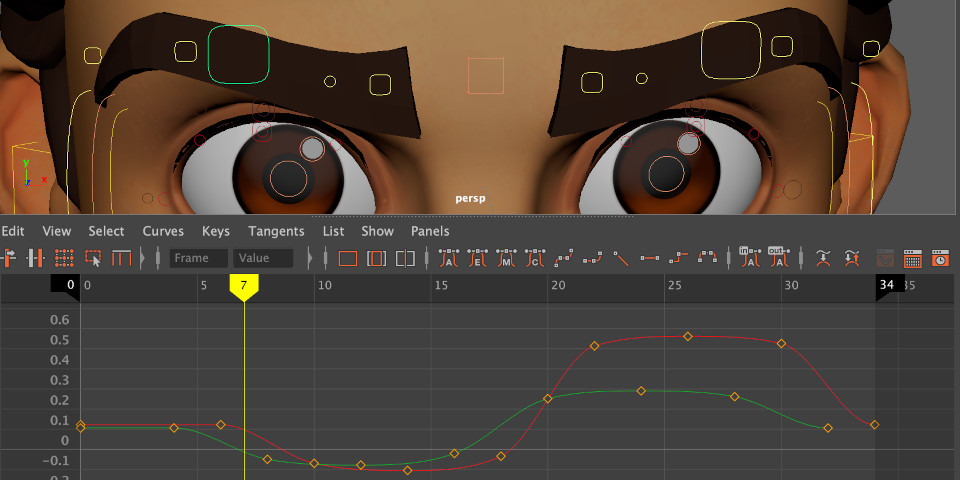Select the Move Nearest Picked Key tool

pos(10,258)
